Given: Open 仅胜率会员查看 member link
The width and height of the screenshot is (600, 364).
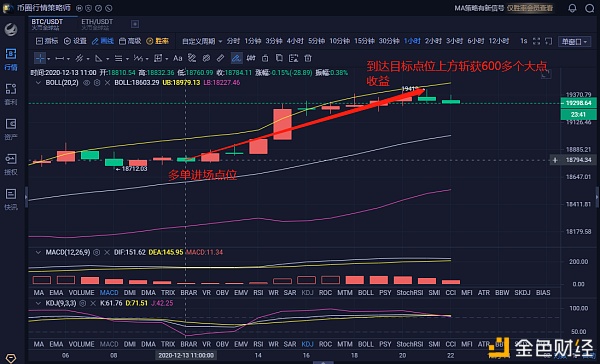Looking at the screenshot, I should 530,8.
